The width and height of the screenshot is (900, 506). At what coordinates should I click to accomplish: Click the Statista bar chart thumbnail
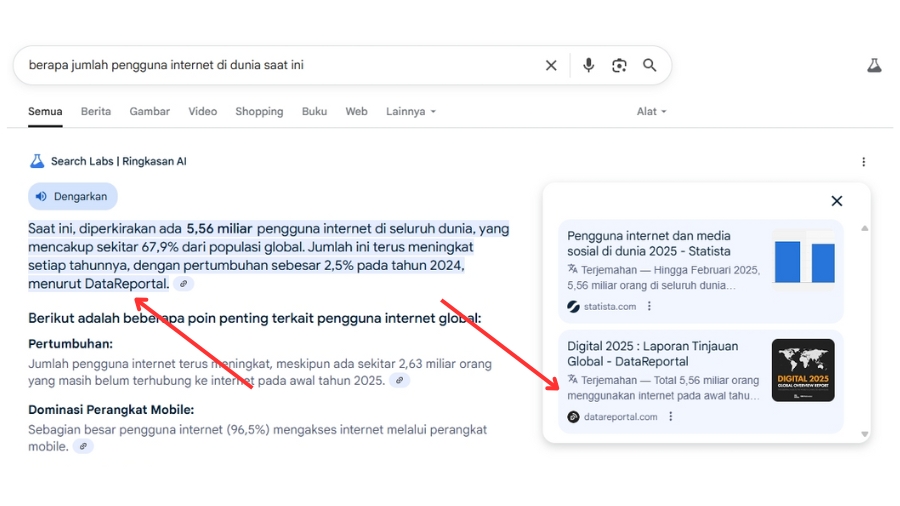coord(804,260)
